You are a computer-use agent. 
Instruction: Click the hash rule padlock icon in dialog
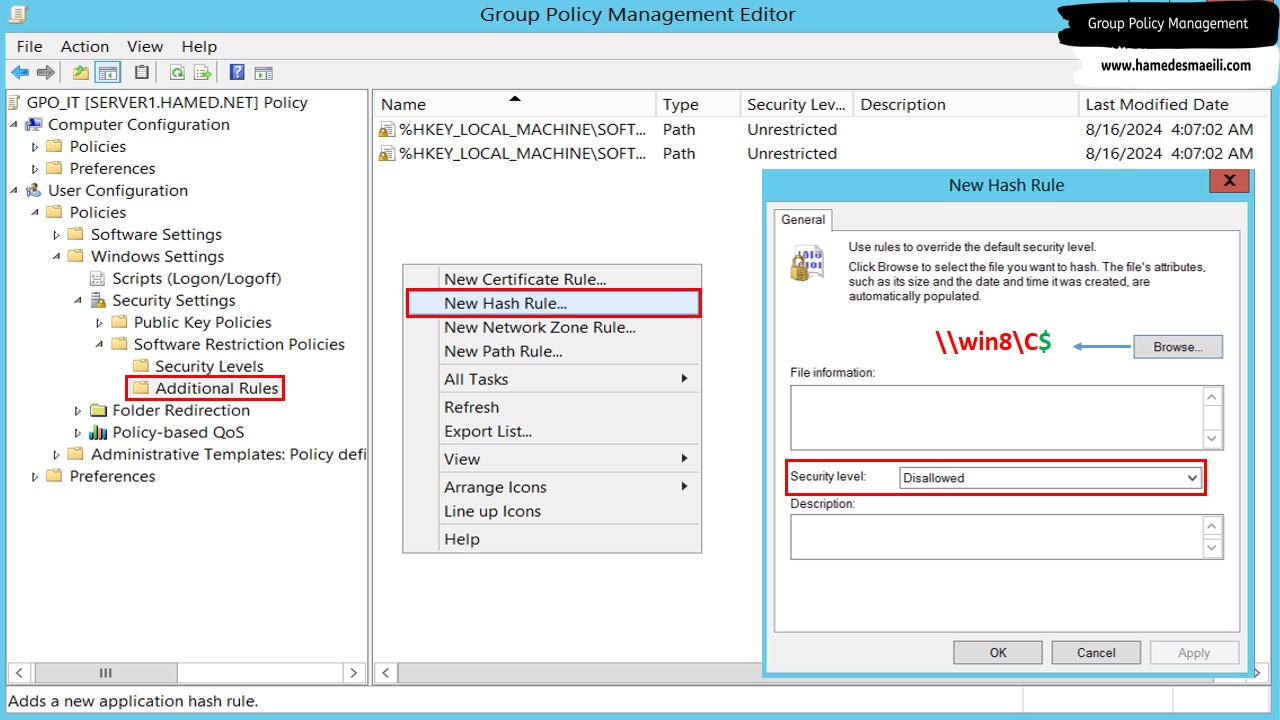point(806,263)
